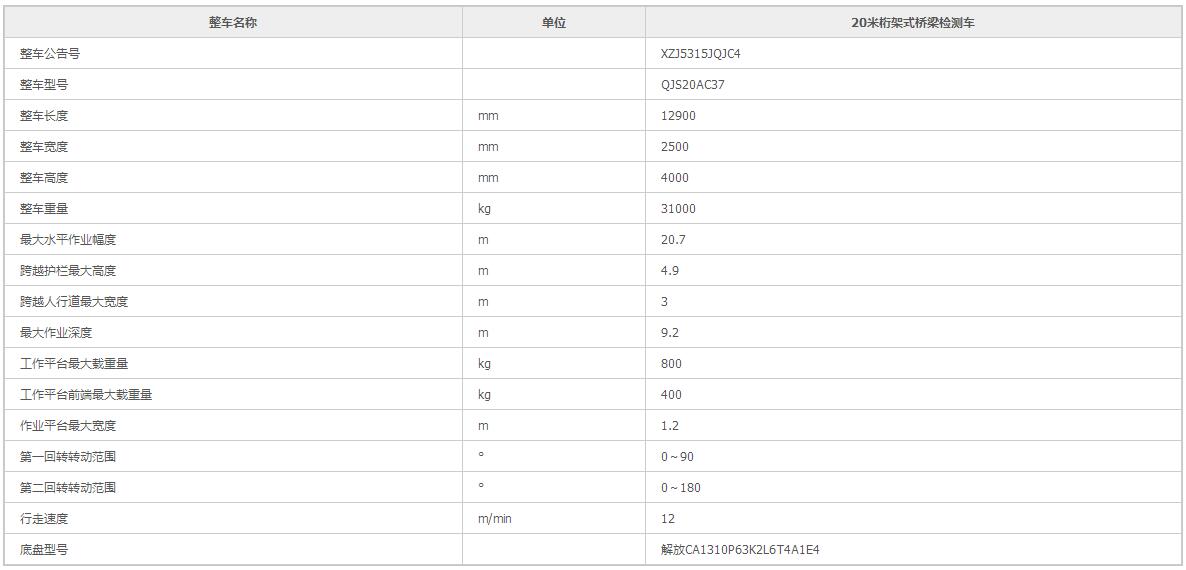The image size is (1186, 570).
Task: Select the 整车高度 row label
Action: pyautogui.click(x=44, y=178)
